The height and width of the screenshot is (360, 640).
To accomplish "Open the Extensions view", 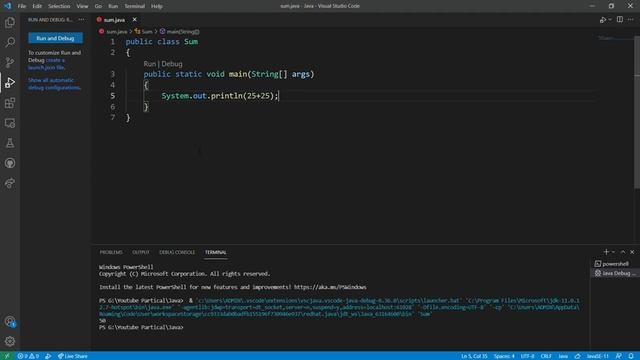I will (10, 103).
